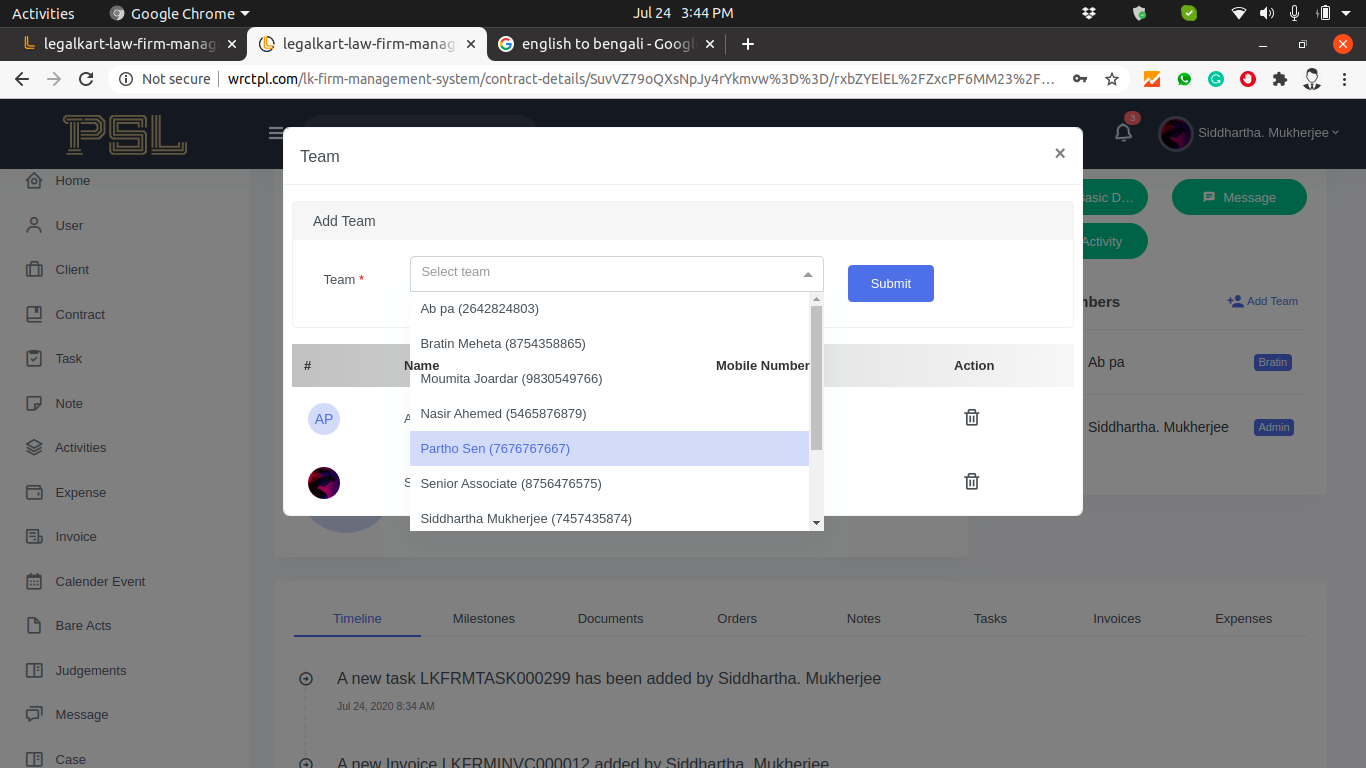Click the hamburger menu icon
Viewport: 1366px width, 768px height.
coord(277,133)
